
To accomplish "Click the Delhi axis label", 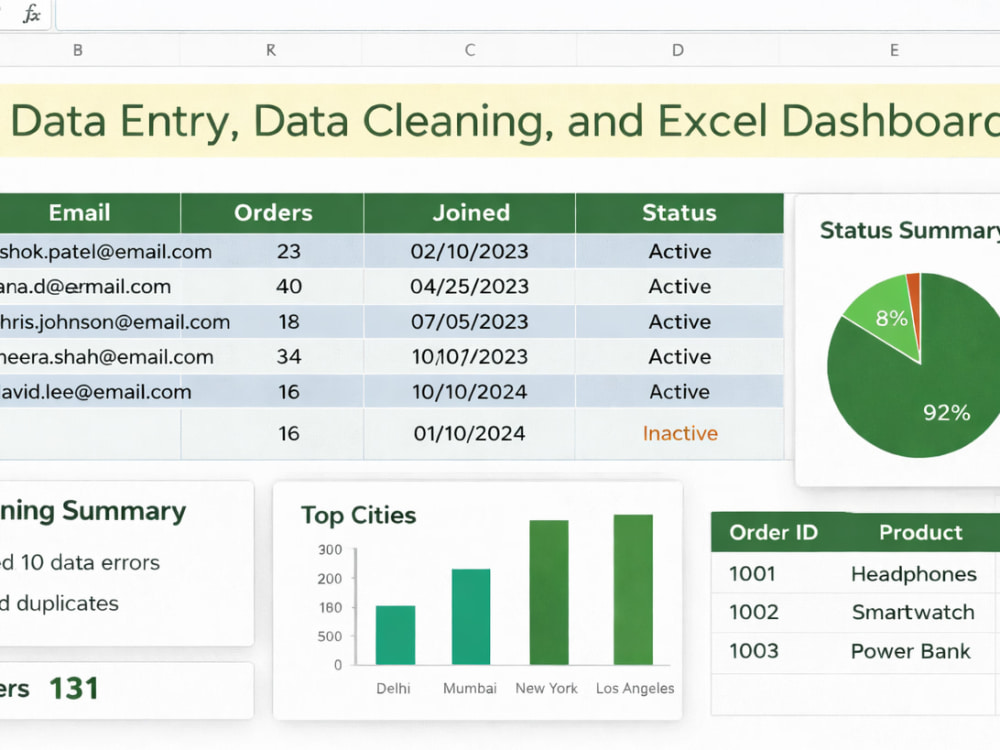I will click(393, 689).
